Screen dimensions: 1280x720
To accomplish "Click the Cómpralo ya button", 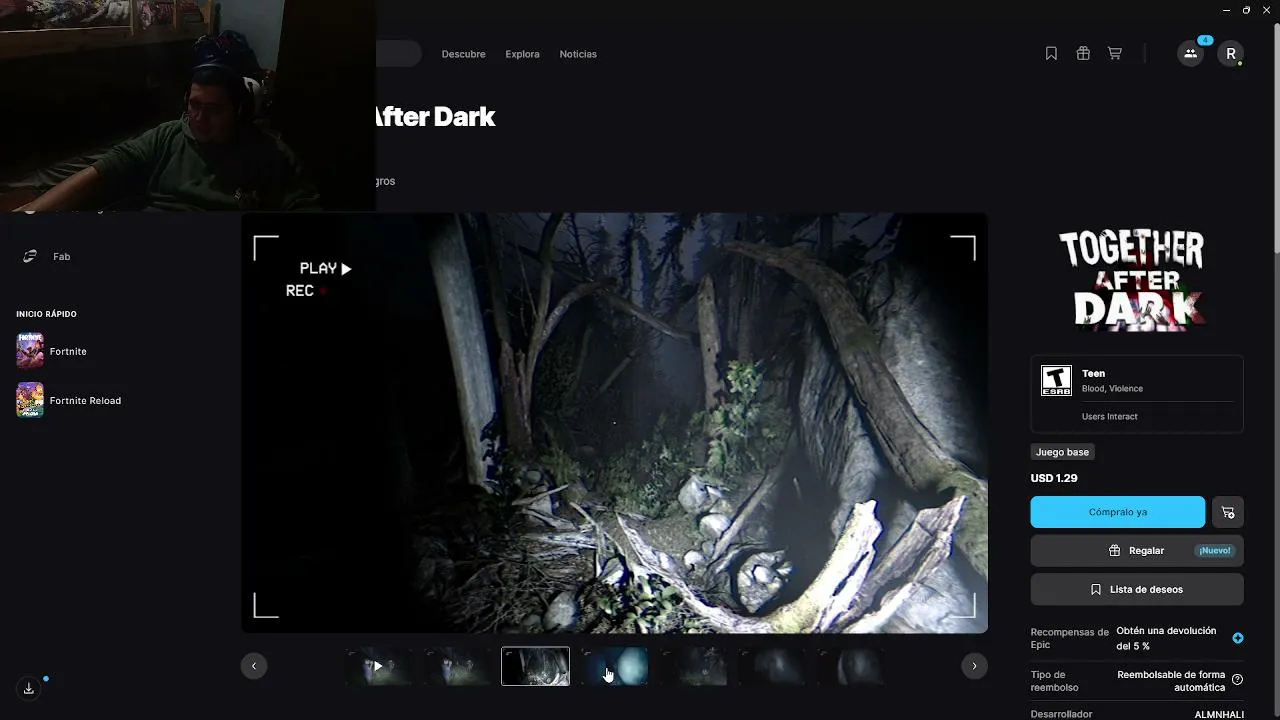I will [x=1118, y=512].
